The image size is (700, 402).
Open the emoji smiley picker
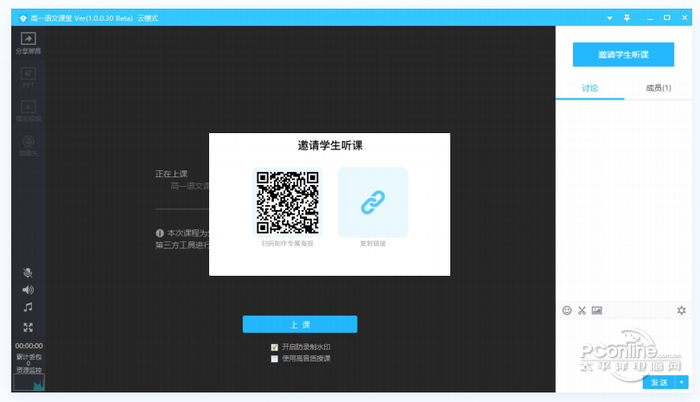tap(567, 310)
